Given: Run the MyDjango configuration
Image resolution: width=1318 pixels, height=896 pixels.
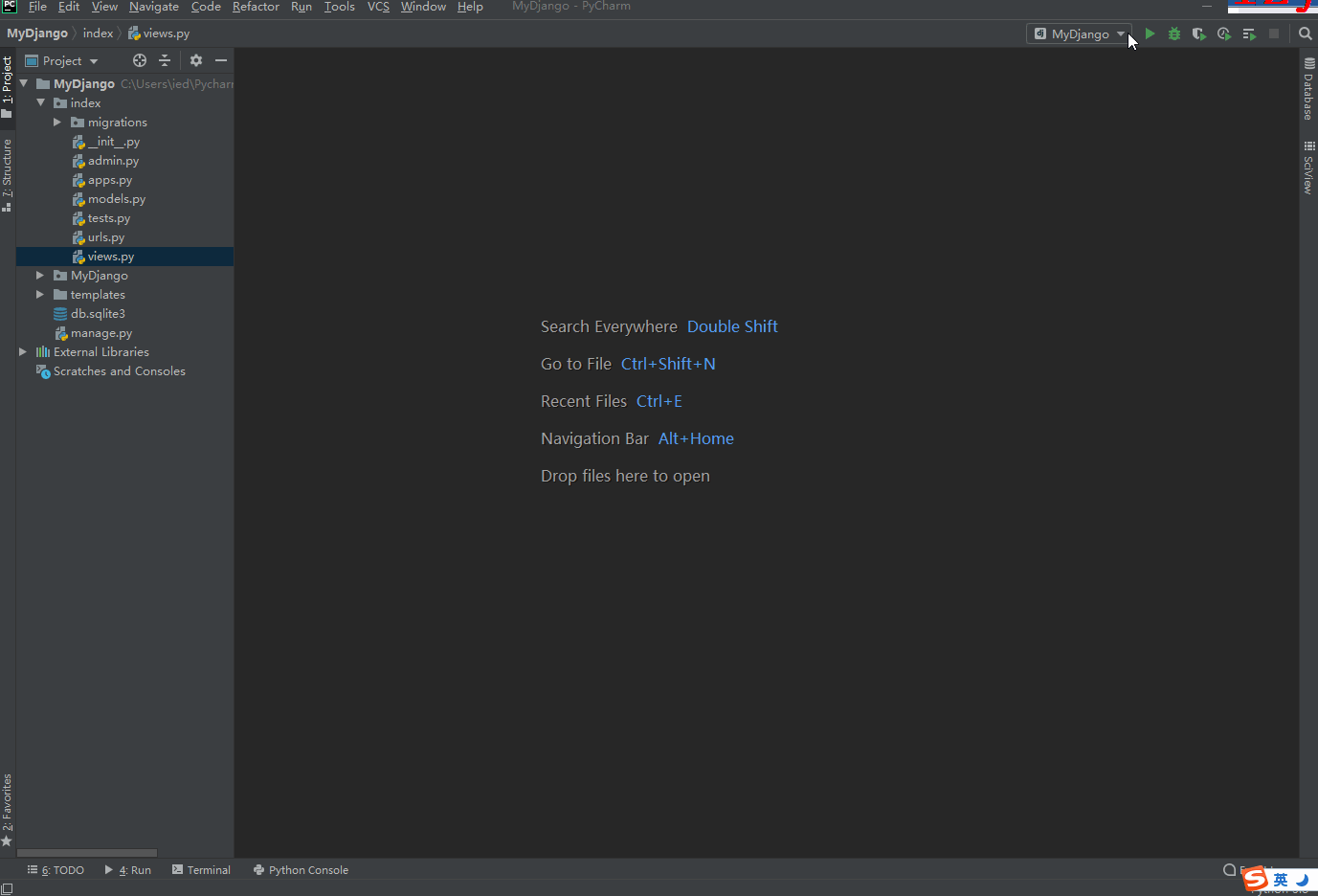Looking at the screenshot, I should point(1150,34).
